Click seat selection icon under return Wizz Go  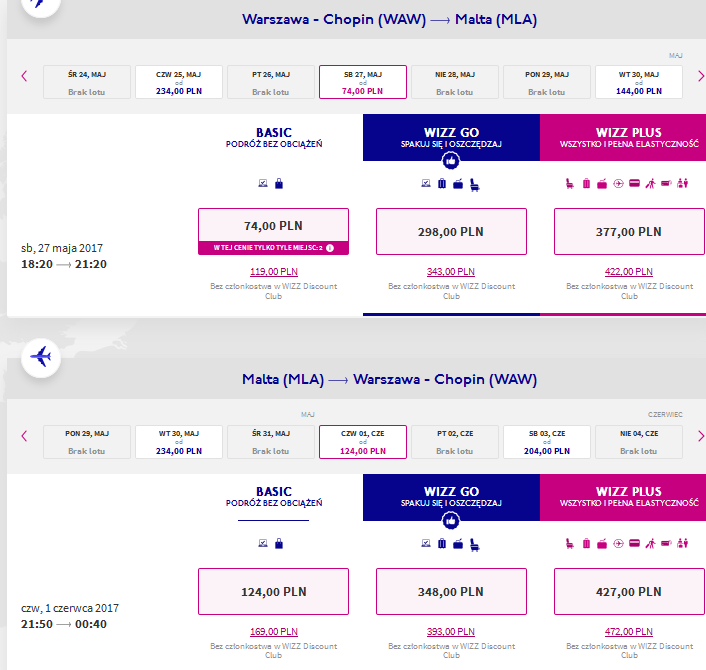pos(475,545)
